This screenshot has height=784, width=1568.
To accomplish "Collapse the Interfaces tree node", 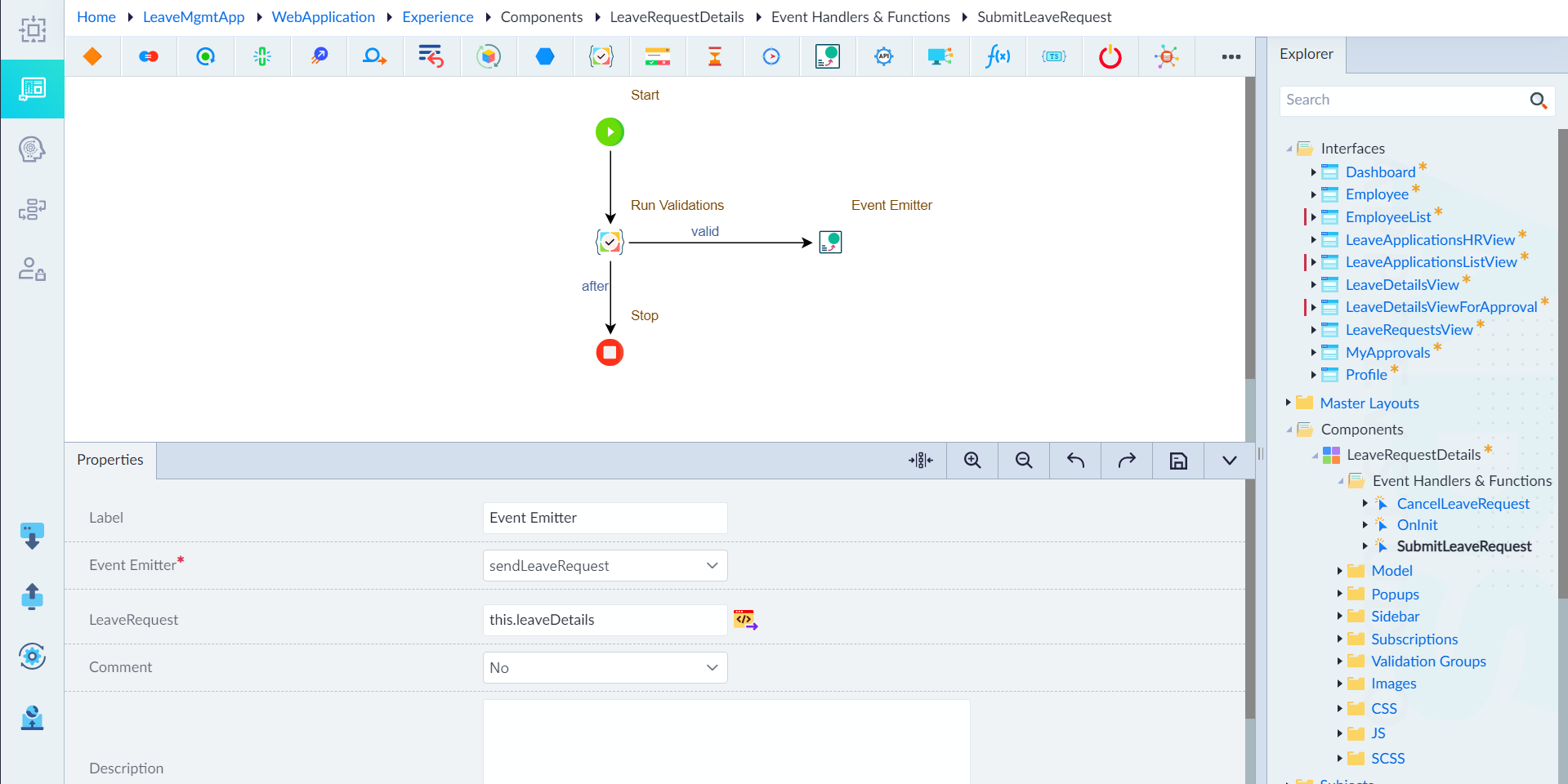I will coord(1289,149).
